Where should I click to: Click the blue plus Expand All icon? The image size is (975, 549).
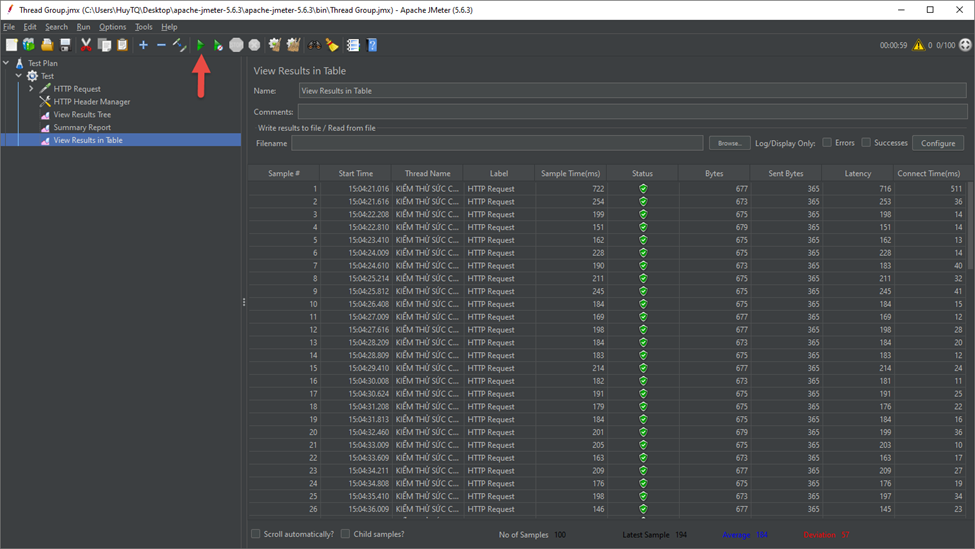[143, 45]
